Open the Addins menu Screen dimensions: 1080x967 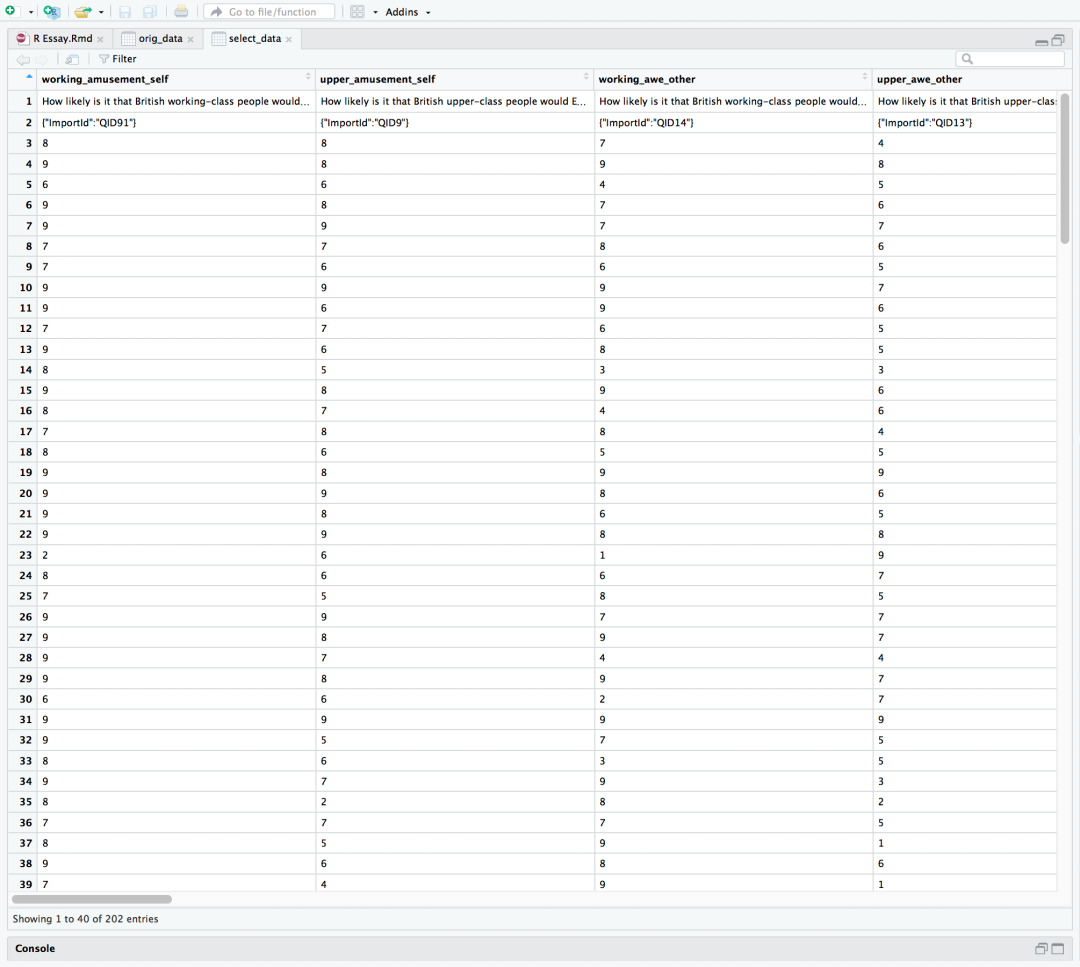tap(408, 12)
